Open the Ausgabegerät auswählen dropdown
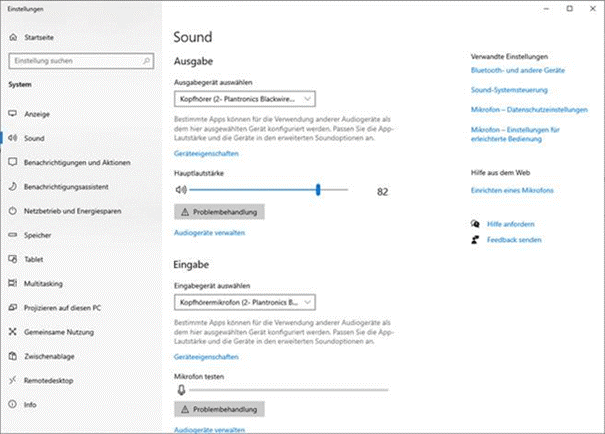Viewport: 605px width, 434px height. pyautogui.click(x=245, y=98)
